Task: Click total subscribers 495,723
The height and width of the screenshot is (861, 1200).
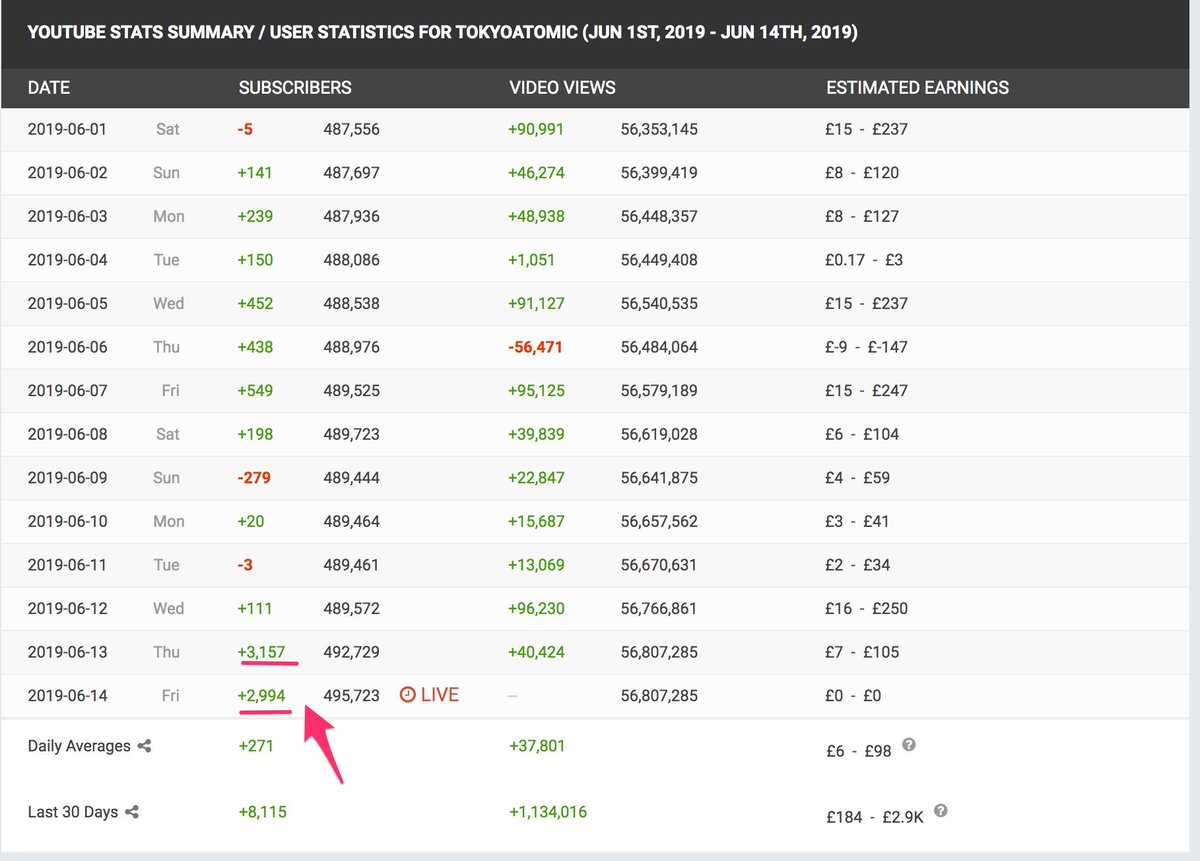Action: pos(351,695)
